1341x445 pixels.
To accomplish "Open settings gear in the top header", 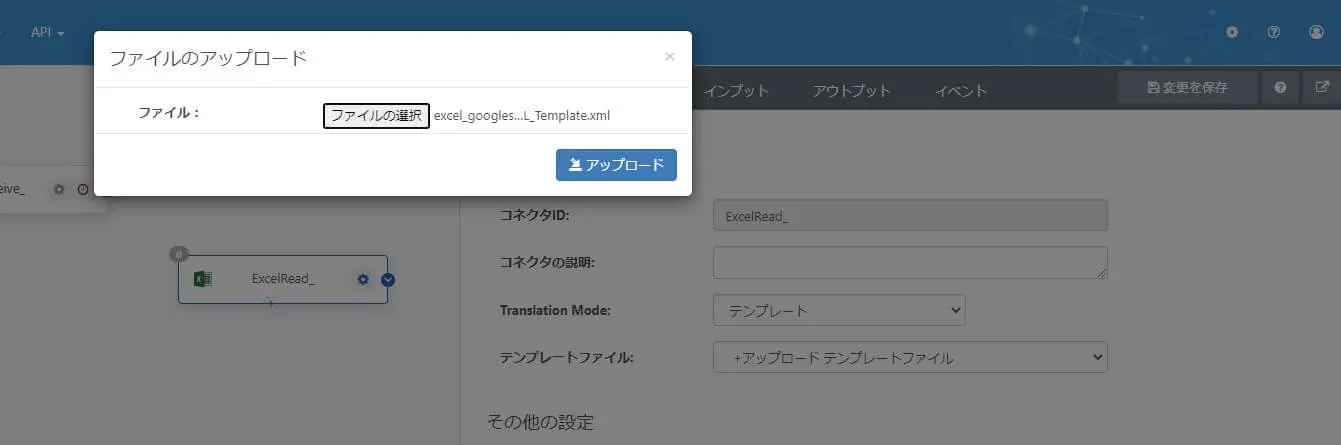I will pos(1232,32).
